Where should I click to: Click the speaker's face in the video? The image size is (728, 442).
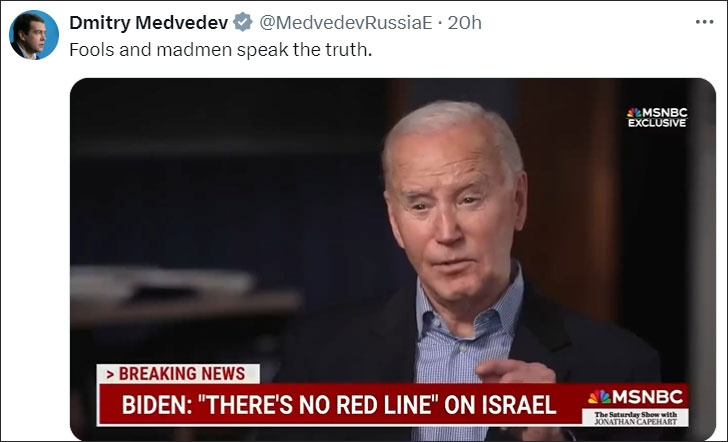click(453, 218)
